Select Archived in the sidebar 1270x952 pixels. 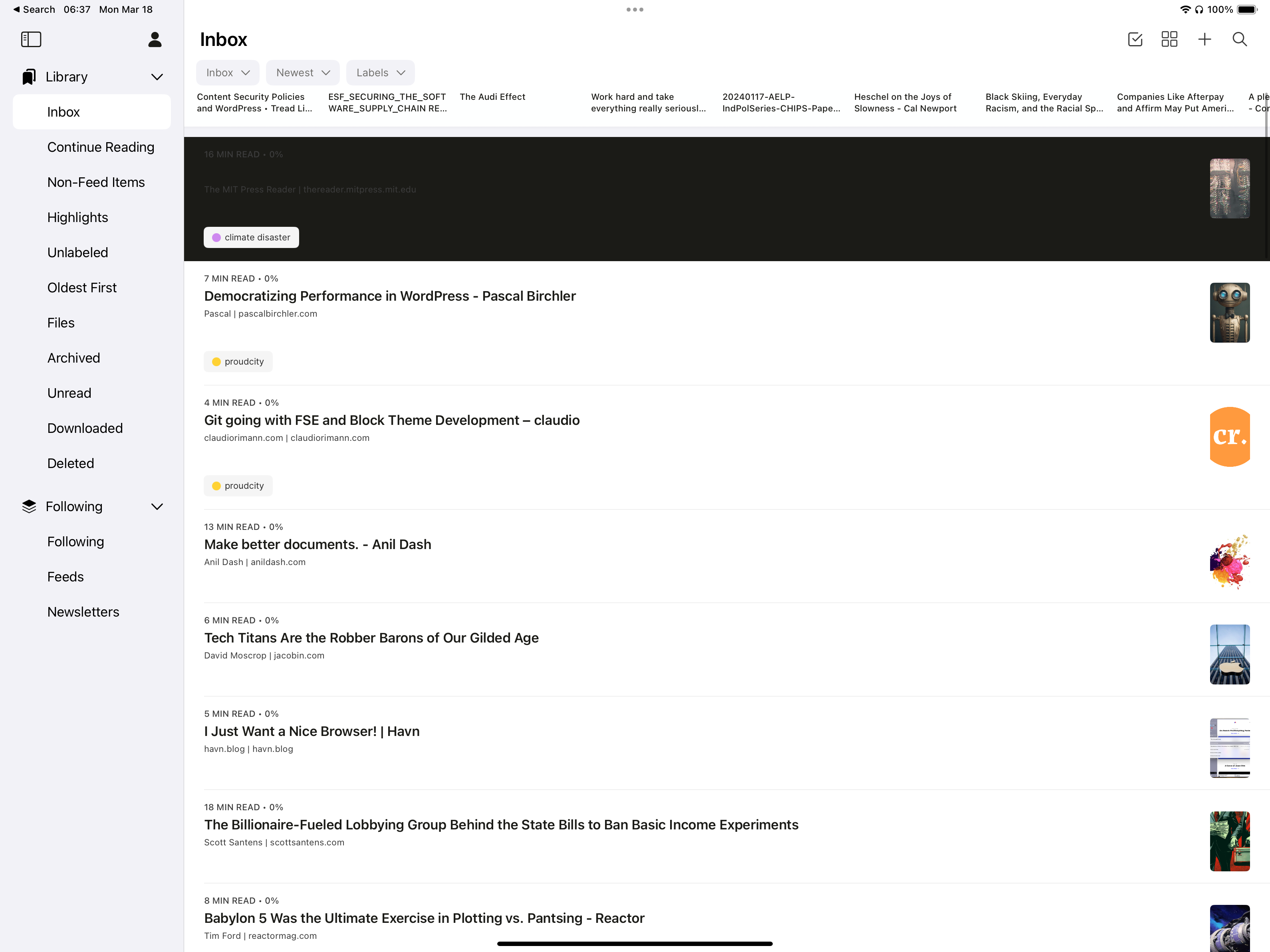click(73, 358)
